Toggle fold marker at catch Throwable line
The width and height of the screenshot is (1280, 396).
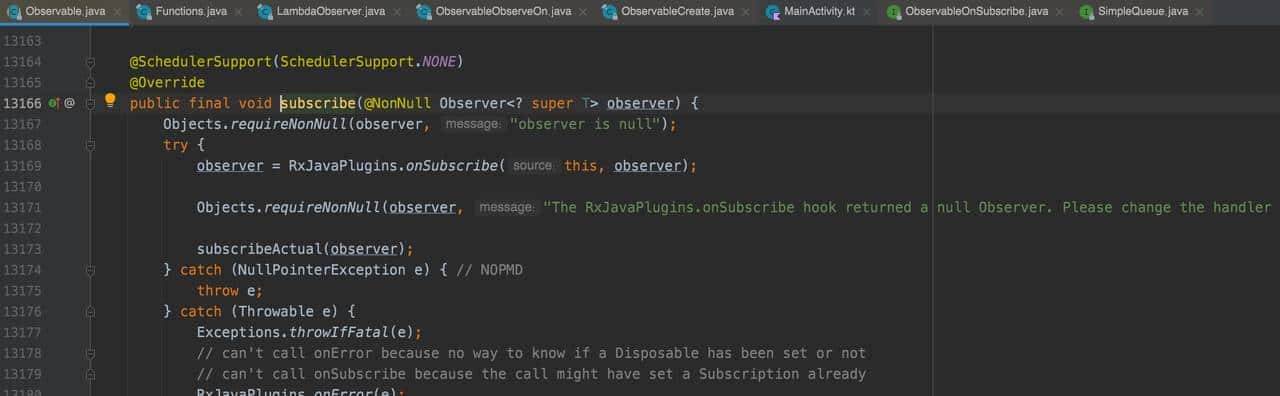(89, 312)
